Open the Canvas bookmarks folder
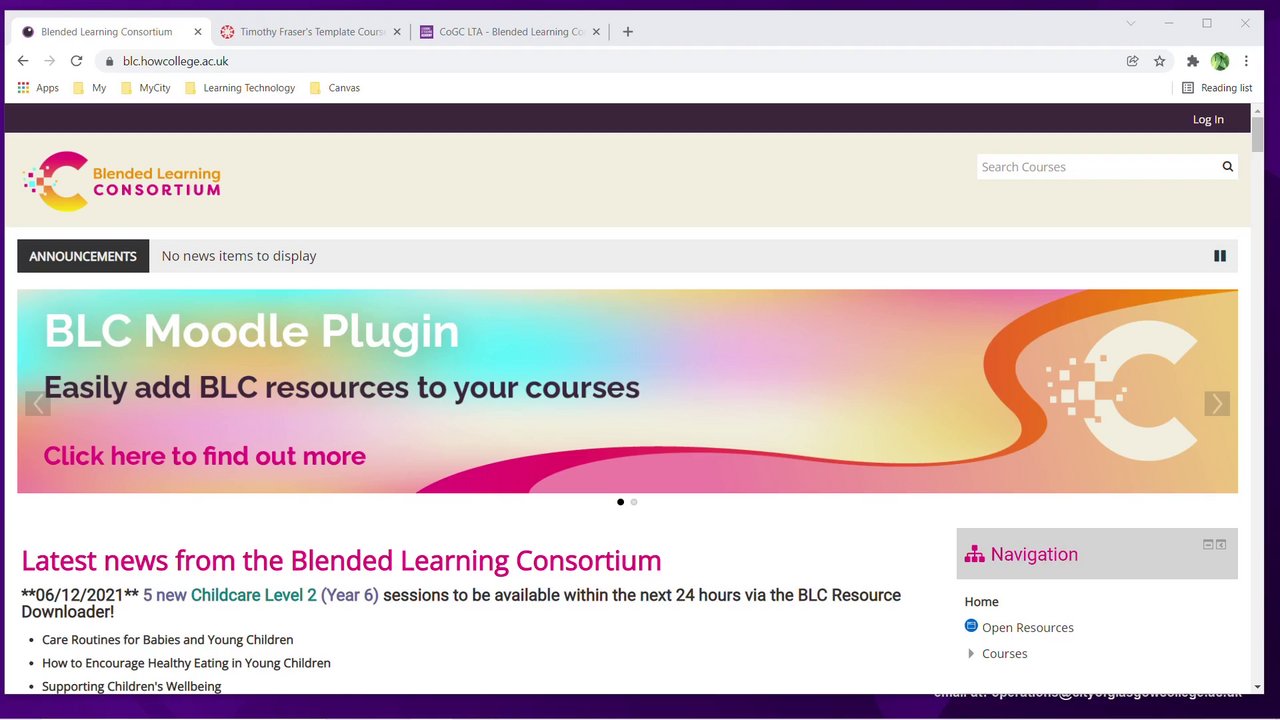 click(x=335, y=88)
